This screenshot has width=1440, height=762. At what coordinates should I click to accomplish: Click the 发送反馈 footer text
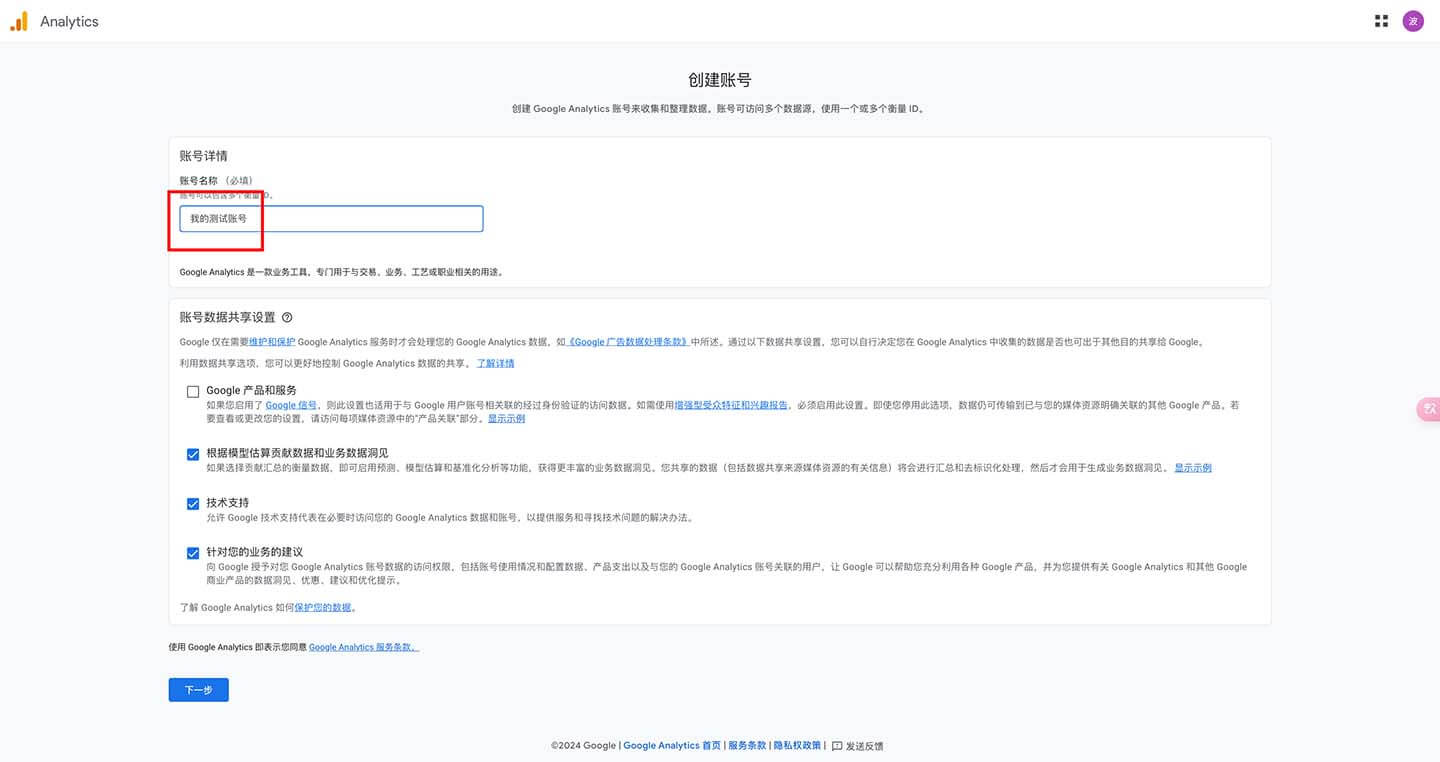864,746
